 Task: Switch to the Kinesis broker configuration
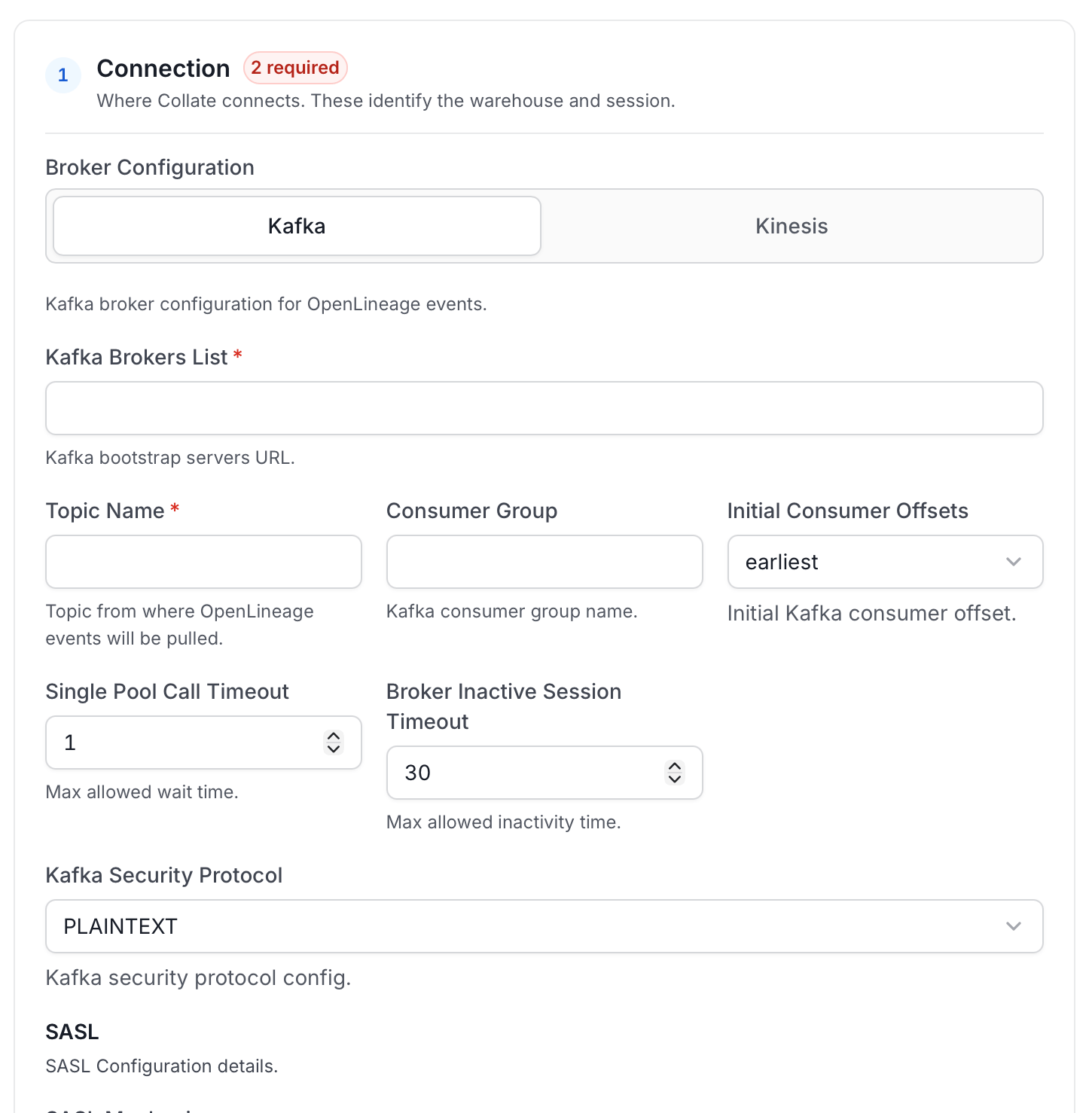pyautogui.click(x=792, y=226)
